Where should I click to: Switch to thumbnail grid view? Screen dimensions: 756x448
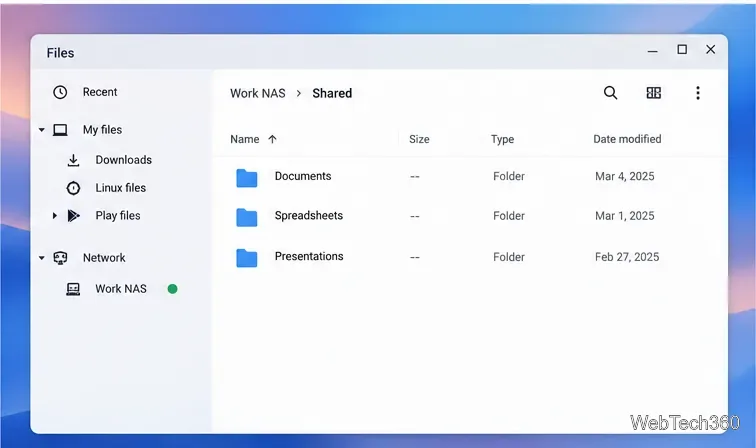point(653,93)
